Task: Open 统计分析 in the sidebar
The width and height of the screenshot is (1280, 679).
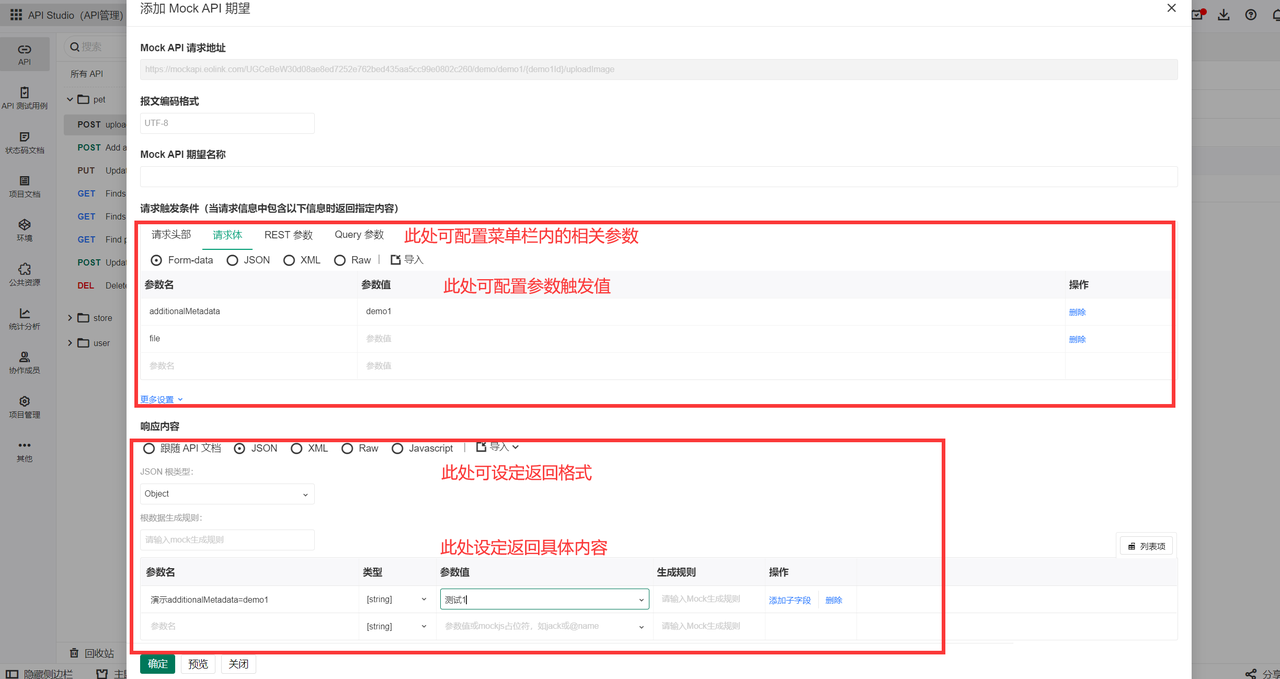Action: pos(25,318)
